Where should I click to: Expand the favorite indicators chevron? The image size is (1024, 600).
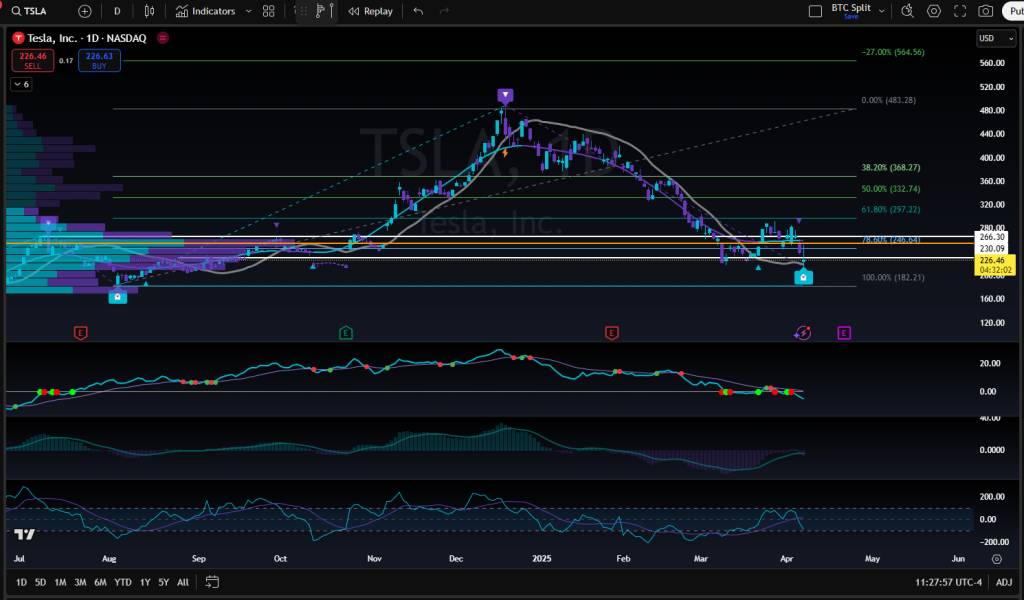(249, 11)
